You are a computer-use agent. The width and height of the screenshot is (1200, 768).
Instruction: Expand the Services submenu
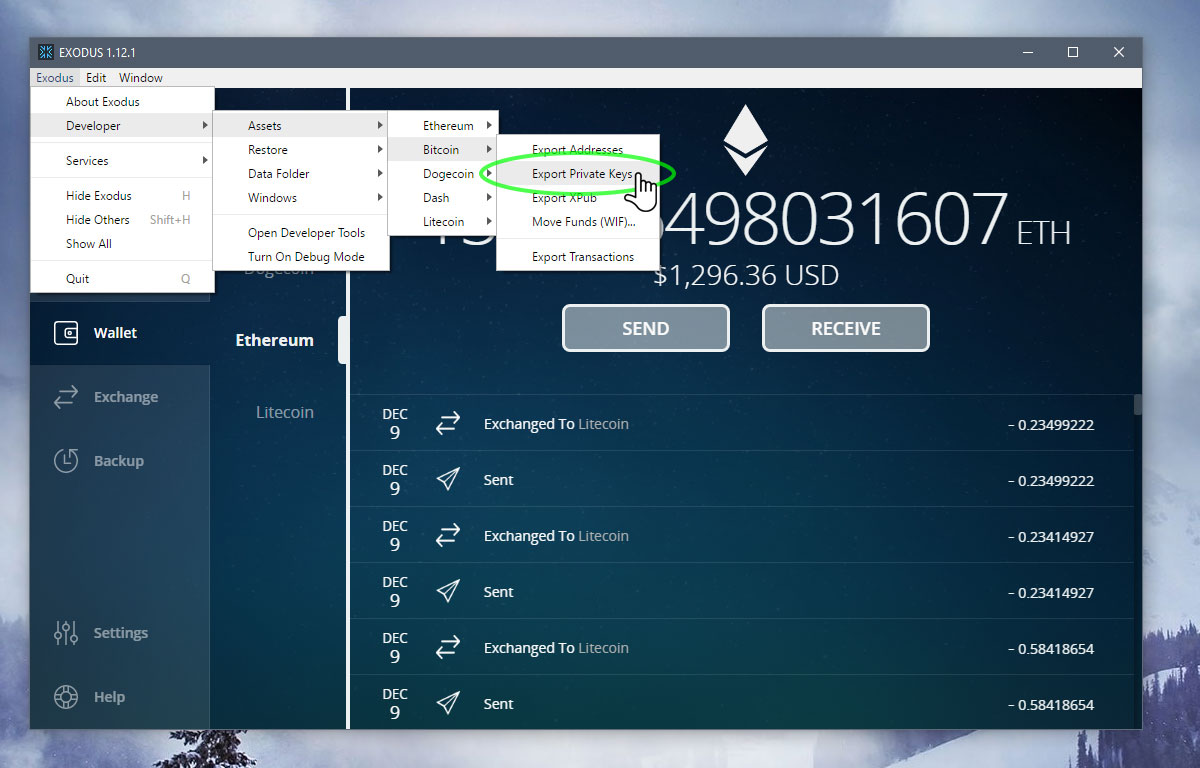click(122, 161)
